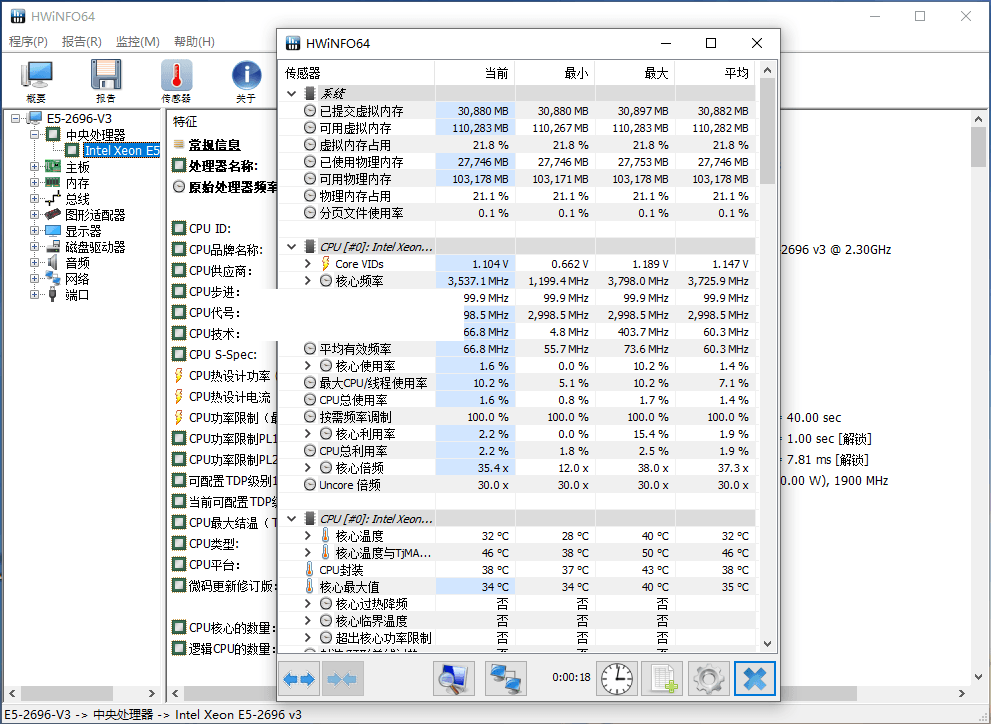The width and height of the screenshot is (991, 724).
Task: Open the 程序(P) menu
Action: [28, 42]
